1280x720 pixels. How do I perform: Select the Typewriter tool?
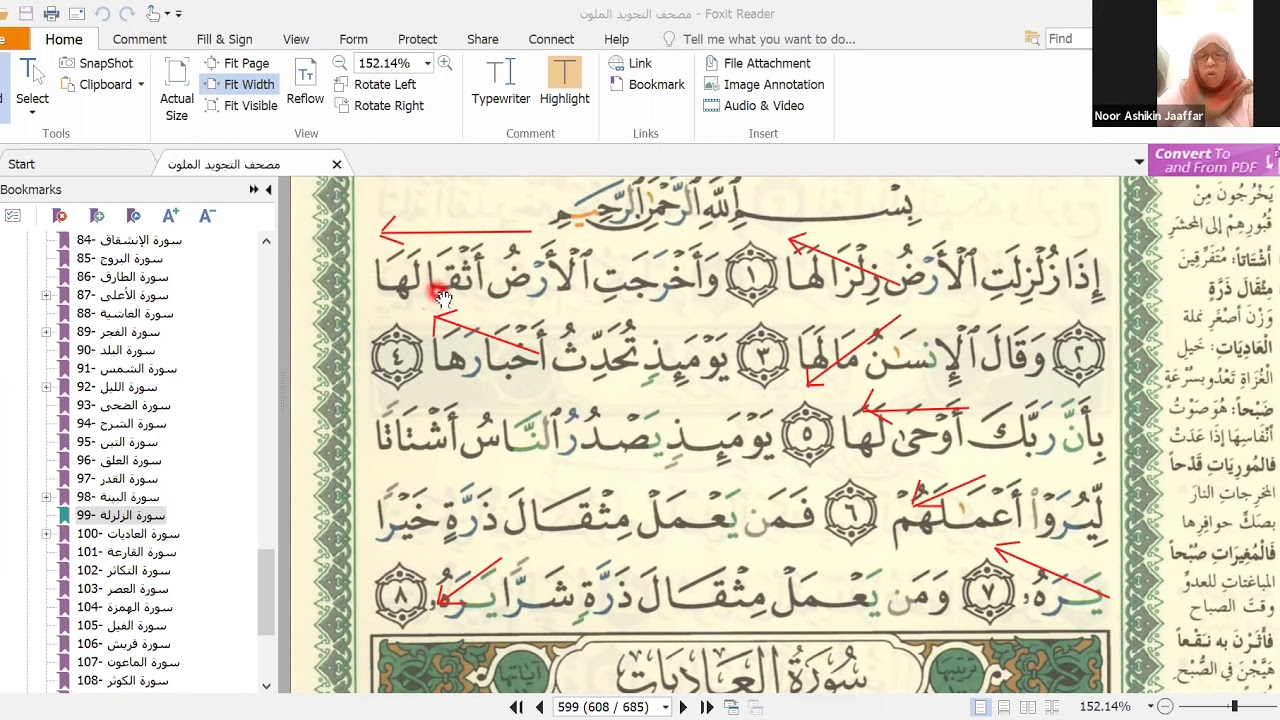(x=501, y=82)
